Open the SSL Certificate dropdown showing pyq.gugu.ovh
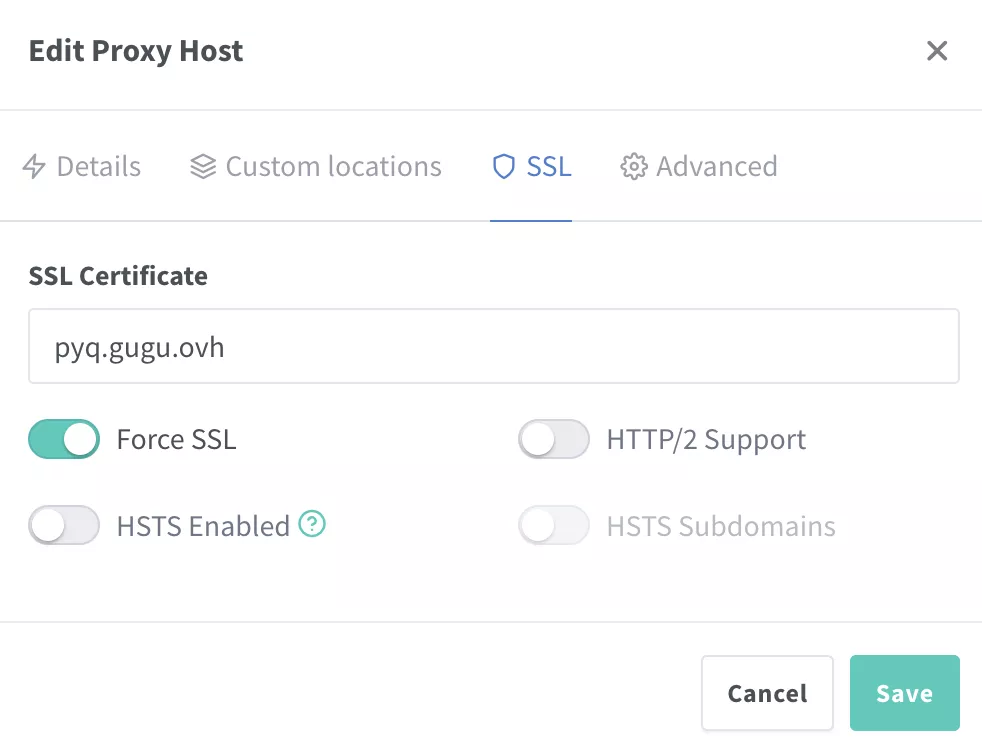 coord(493,346)
